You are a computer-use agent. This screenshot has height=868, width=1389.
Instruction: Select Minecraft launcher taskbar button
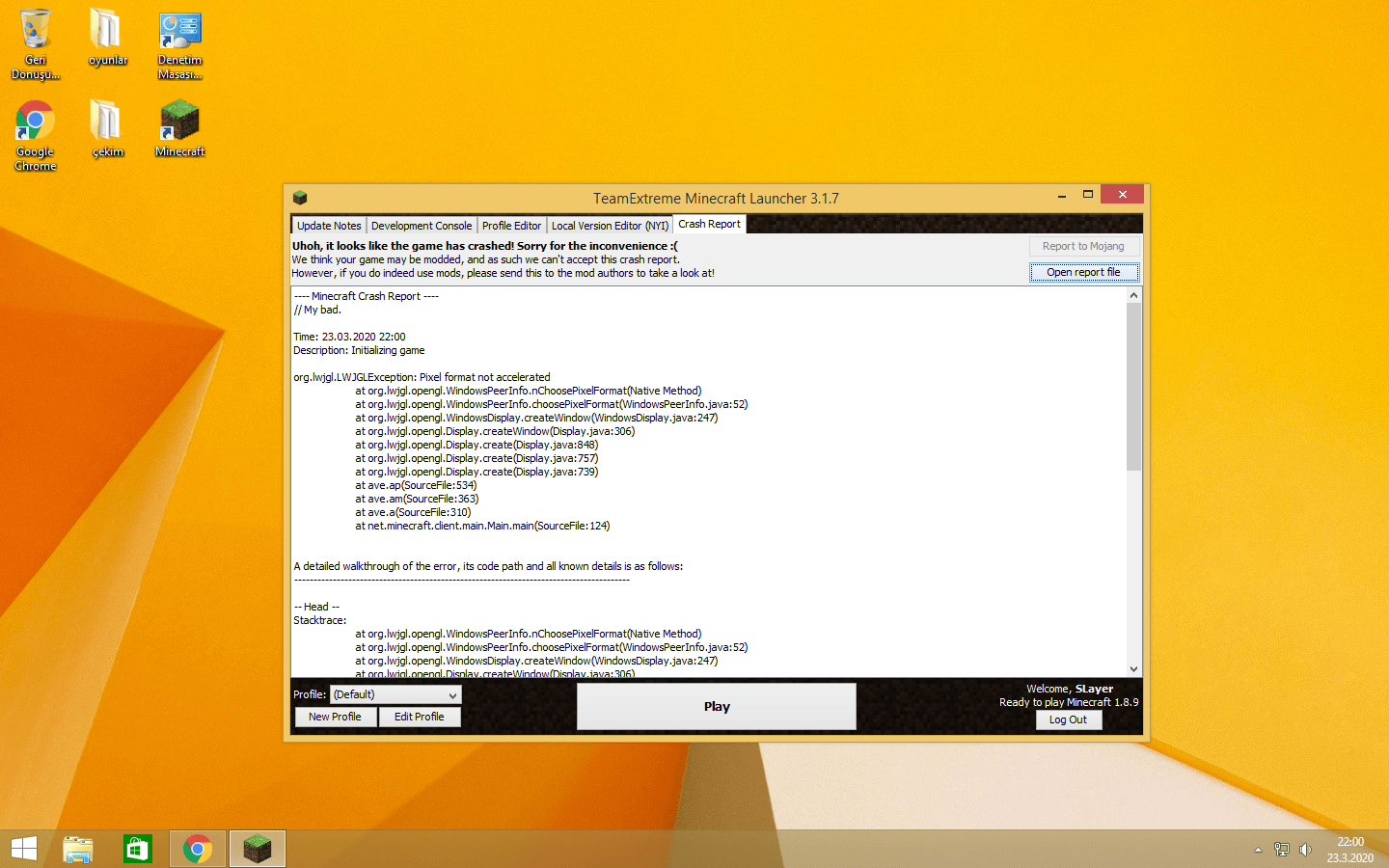coord(258,849)
